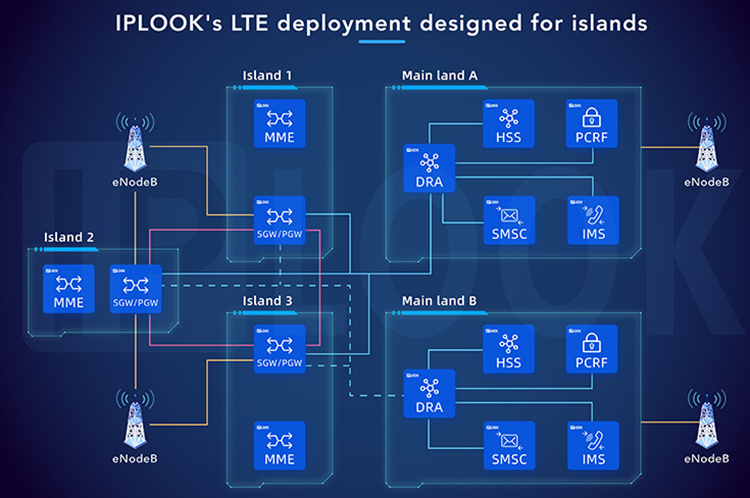Click the Main land A IMS icon
Screen dimensions: 750x498
pos(593,220)
